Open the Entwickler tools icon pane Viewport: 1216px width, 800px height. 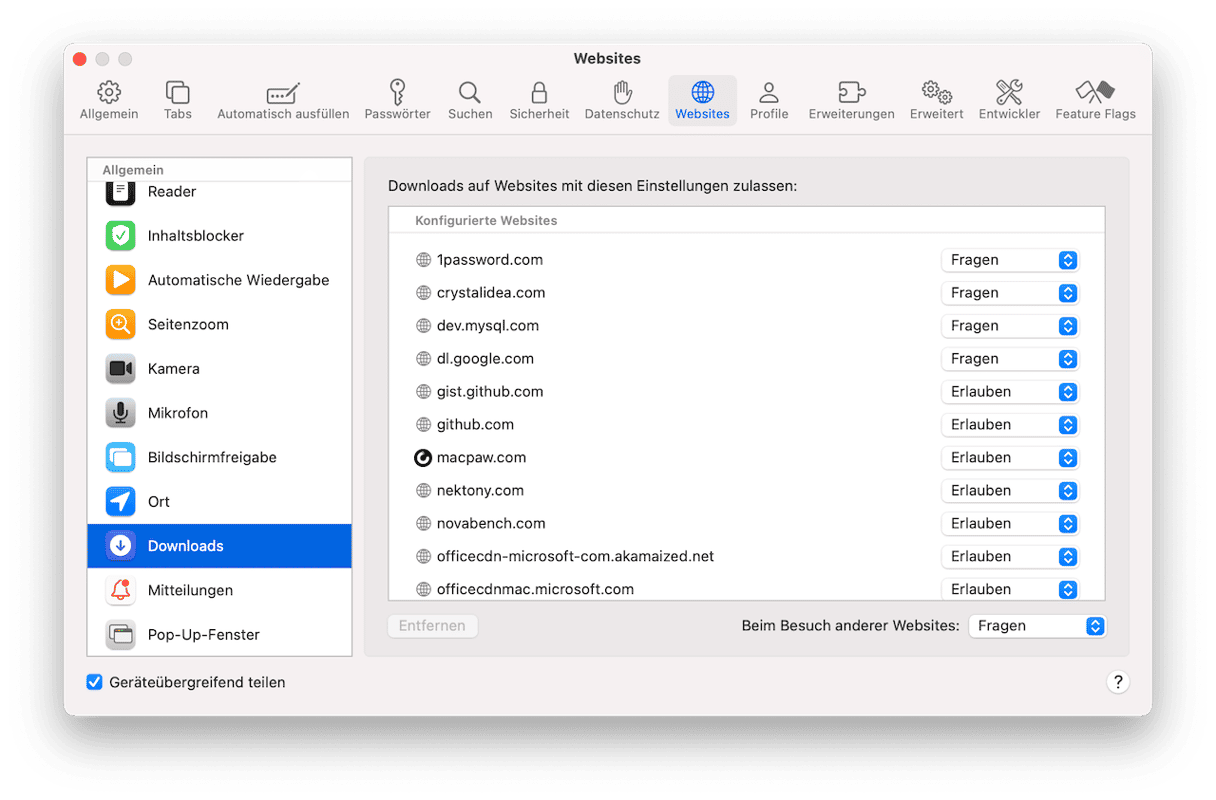tap(1009, 93)
